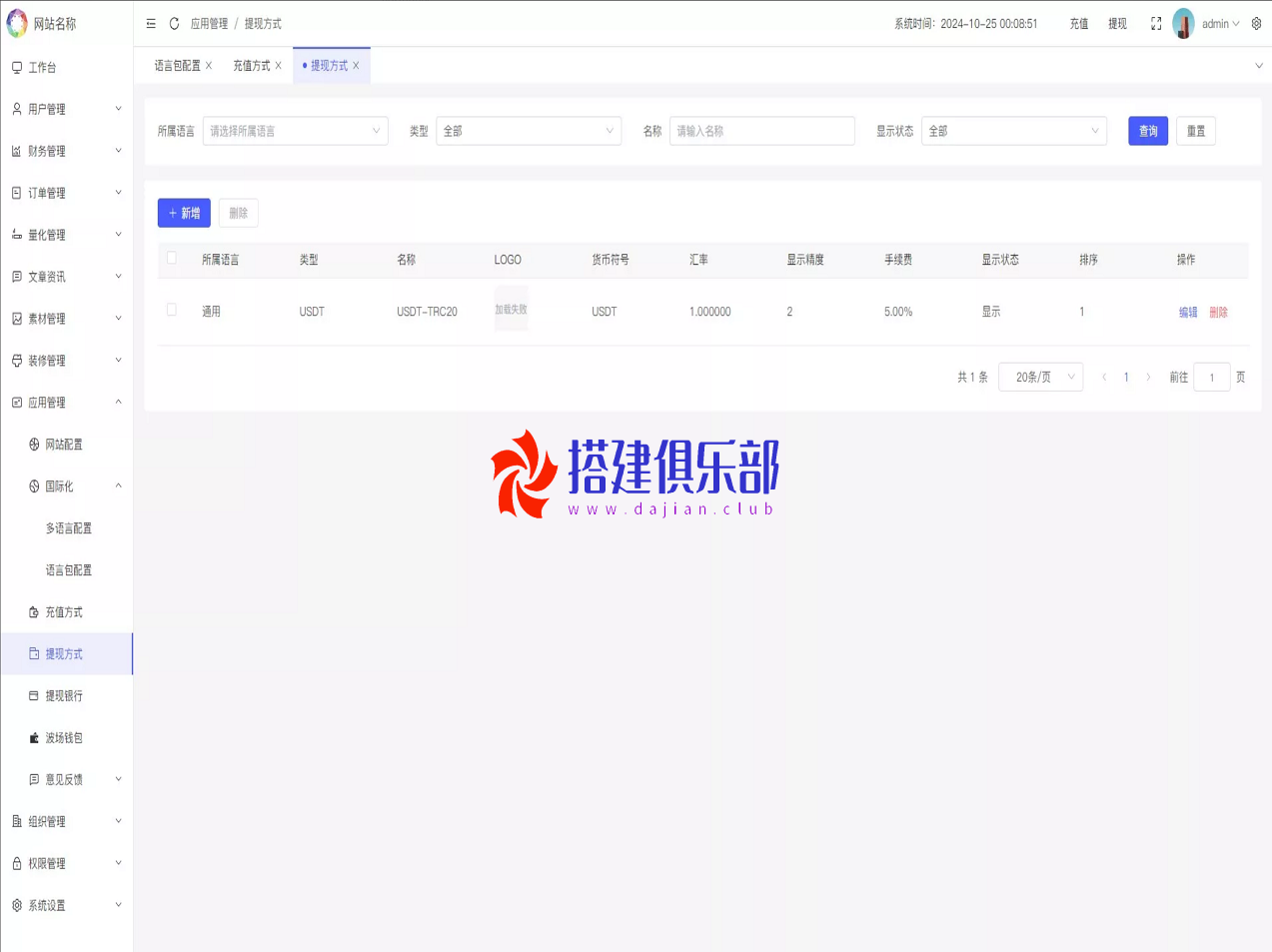1272x952 pixels.
Task: Click the 提现银行 card icon
Action: pyautogui.click(x=34, y=696)
